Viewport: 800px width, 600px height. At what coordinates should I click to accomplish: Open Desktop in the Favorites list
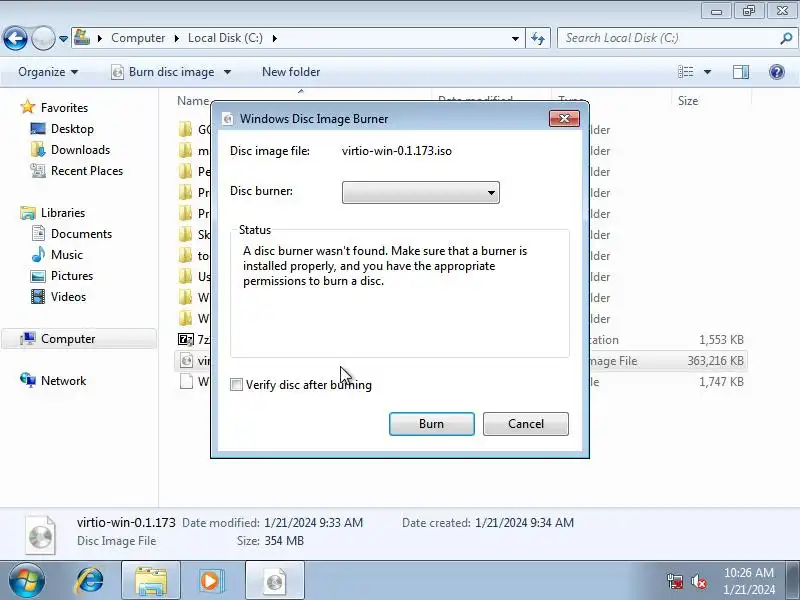[62, 129]
